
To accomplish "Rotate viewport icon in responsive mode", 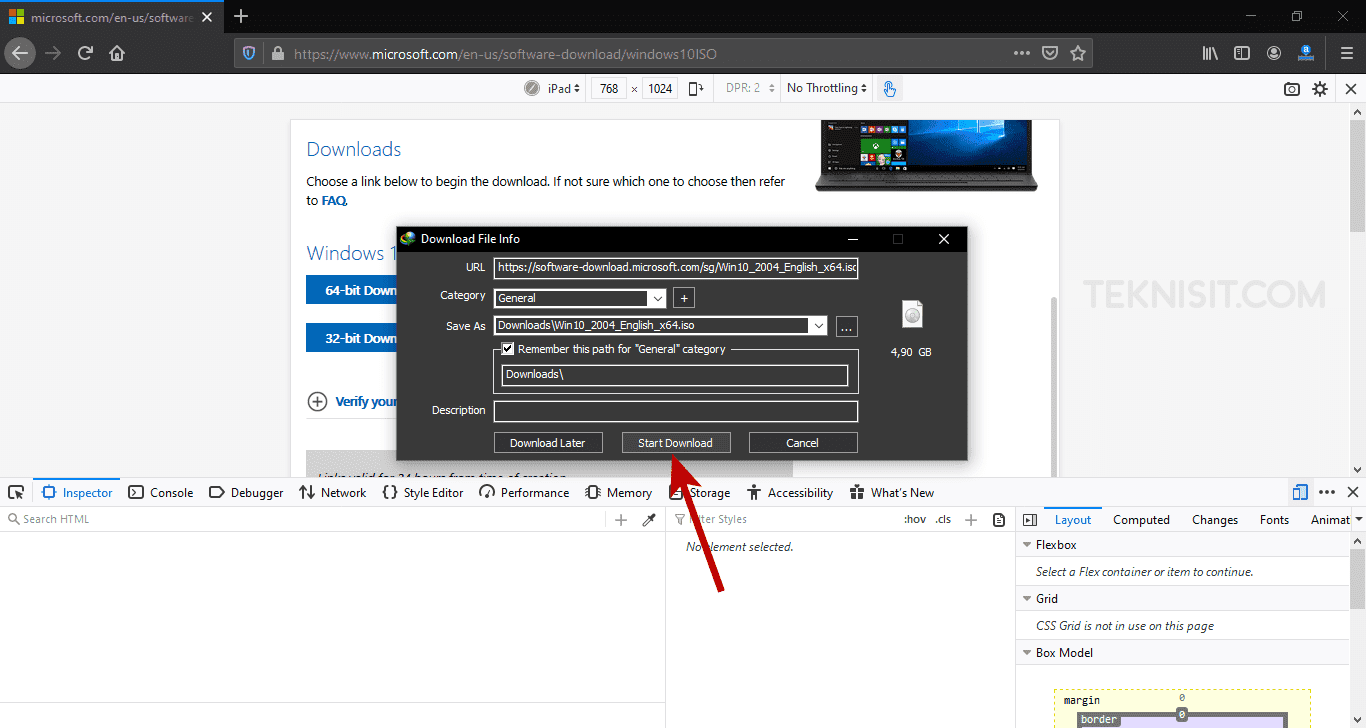I will (696, 89).
